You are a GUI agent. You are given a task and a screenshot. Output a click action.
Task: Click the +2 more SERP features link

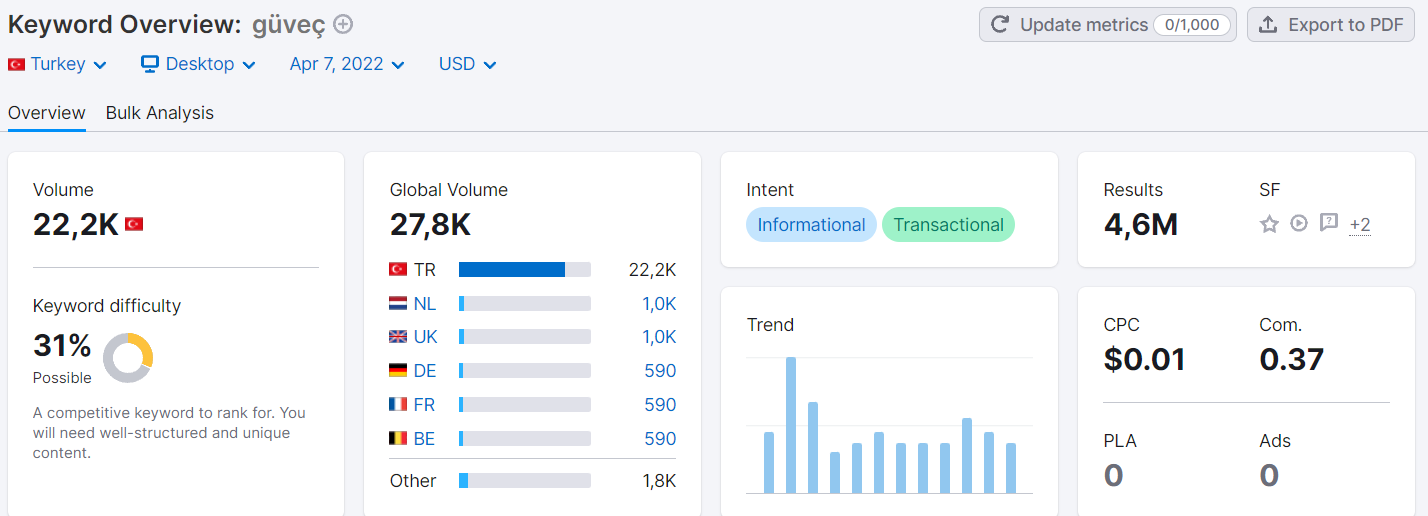pos(1359,225)
